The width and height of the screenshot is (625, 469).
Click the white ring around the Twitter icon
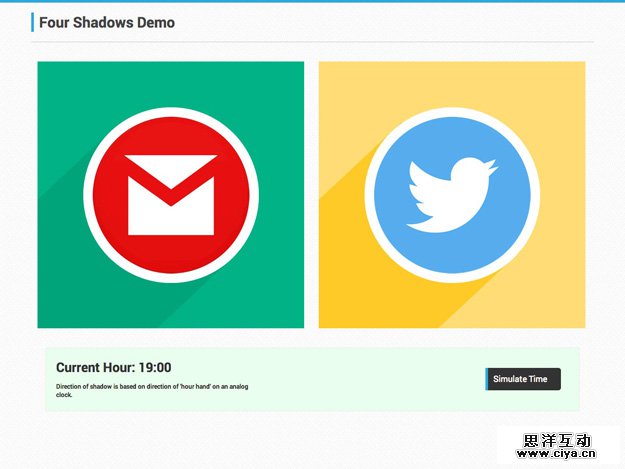tap(451, 112)
